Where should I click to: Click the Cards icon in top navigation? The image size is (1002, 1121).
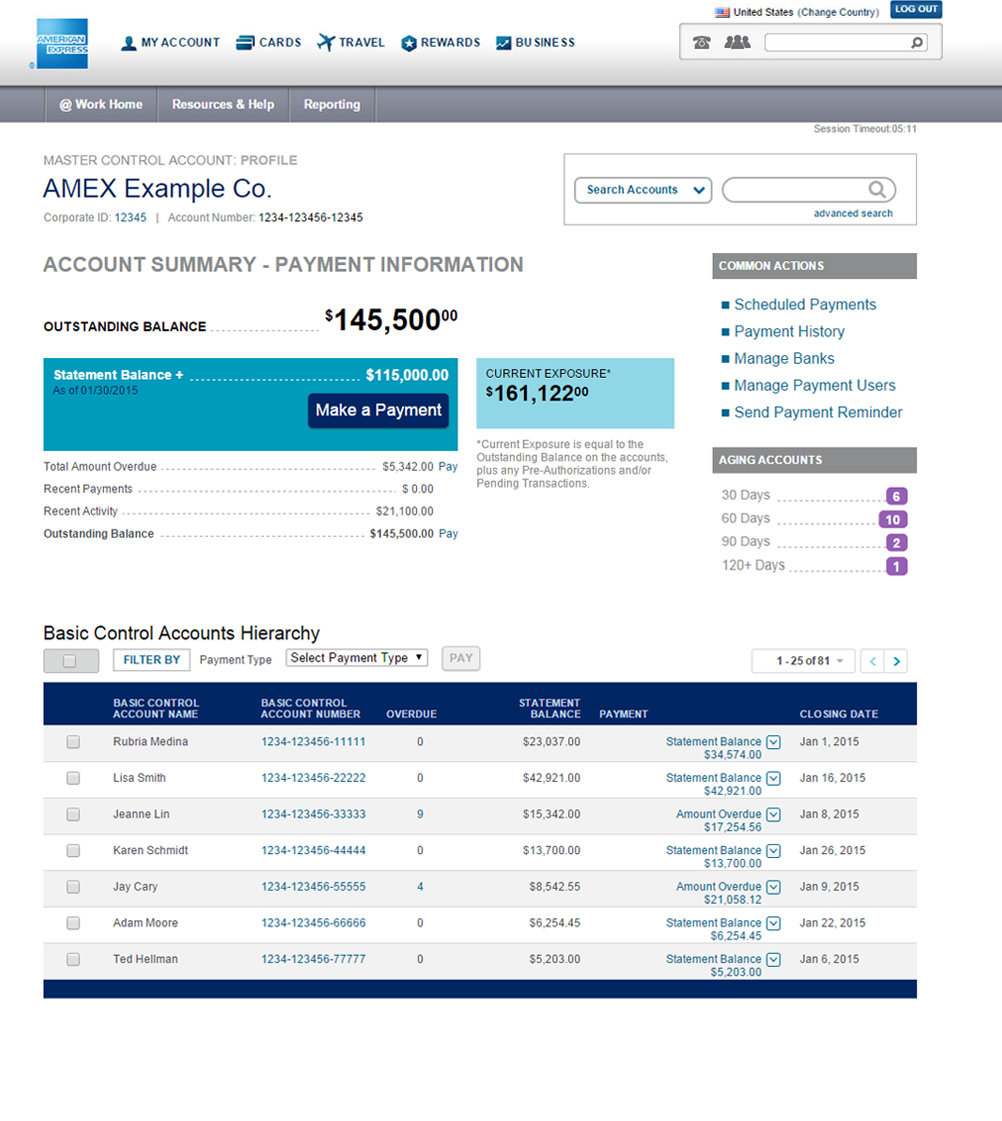click(245, 43)
